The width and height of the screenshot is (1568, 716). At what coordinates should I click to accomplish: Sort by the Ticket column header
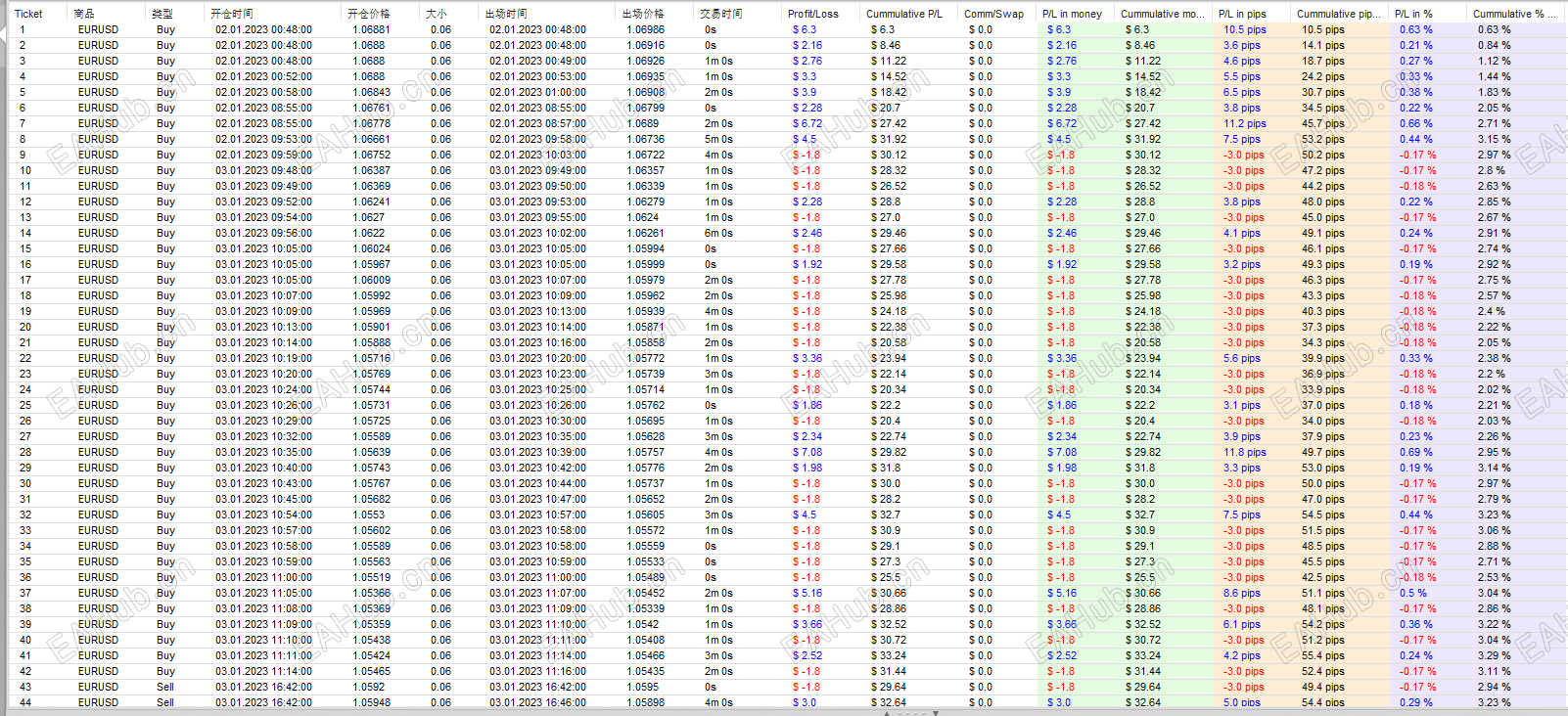pos(28,14)
